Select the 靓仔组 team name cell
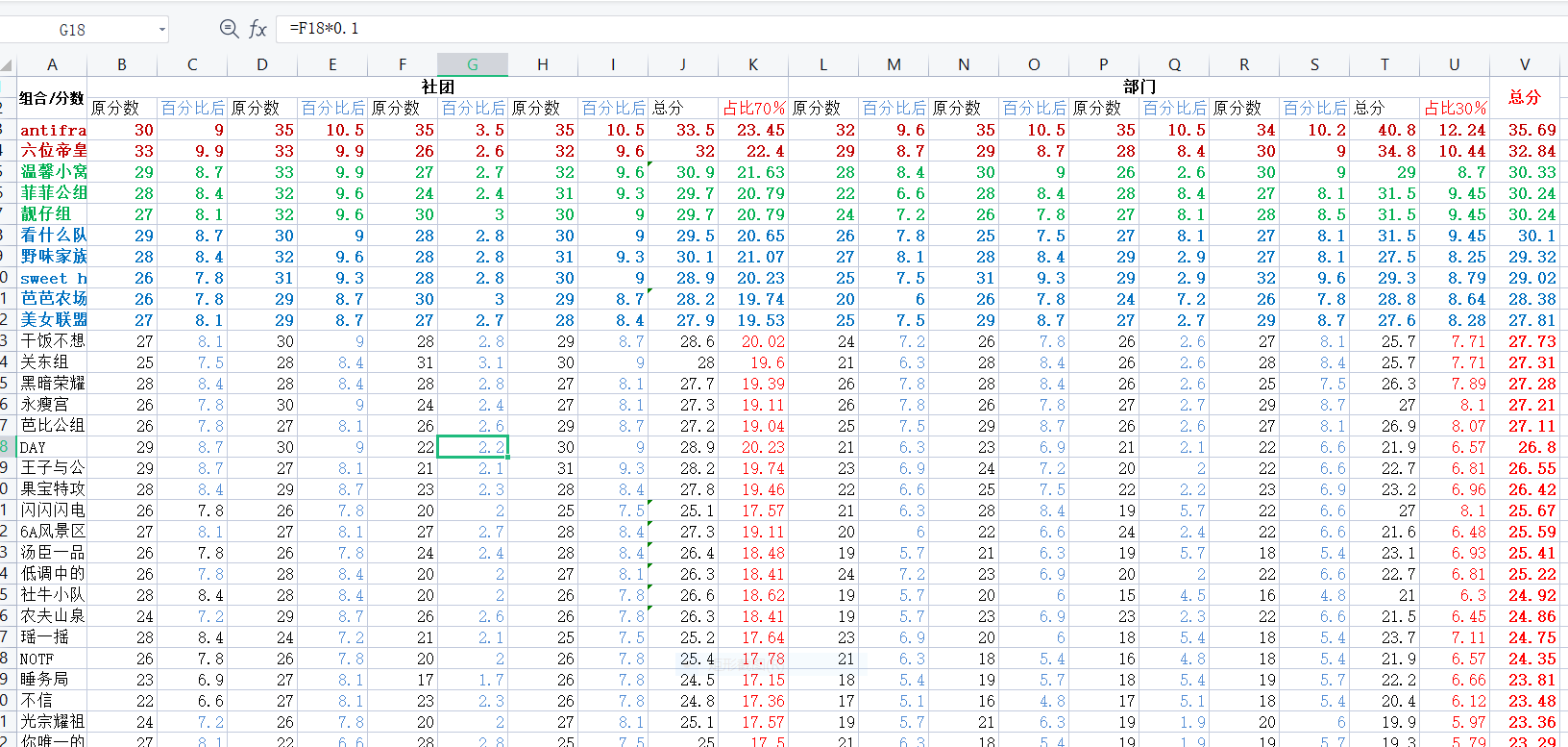 pos(52,214)
